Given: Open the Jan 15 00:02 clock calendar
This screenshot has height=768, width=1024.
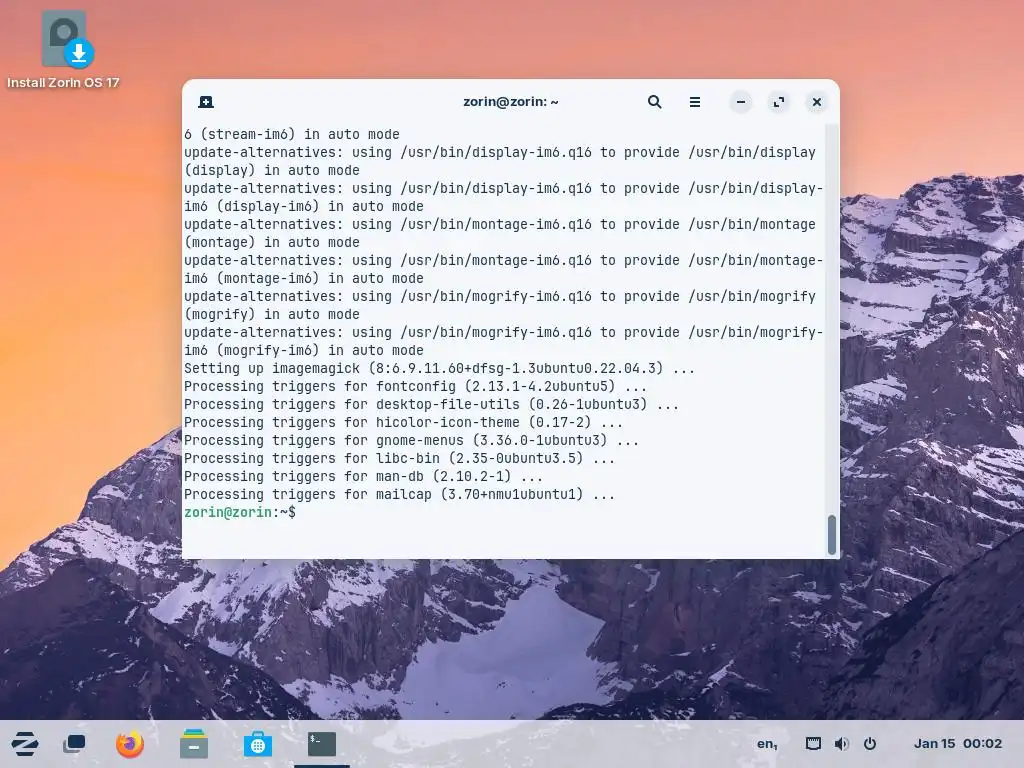Looking at the screenshot, I should pyautogui.click(x=957, y=744).
